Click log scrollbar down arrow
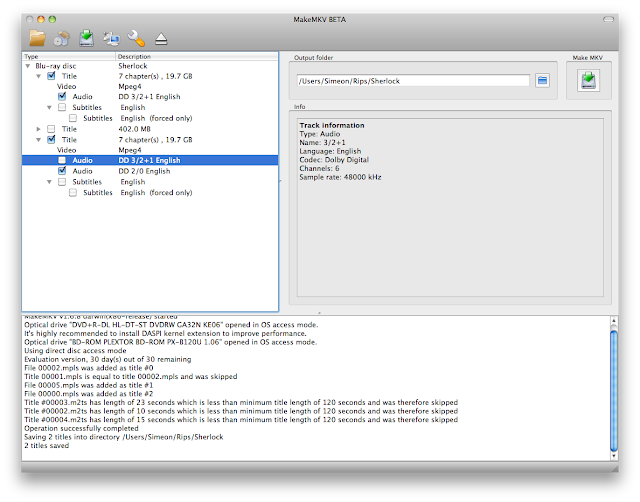 (613, 455)
